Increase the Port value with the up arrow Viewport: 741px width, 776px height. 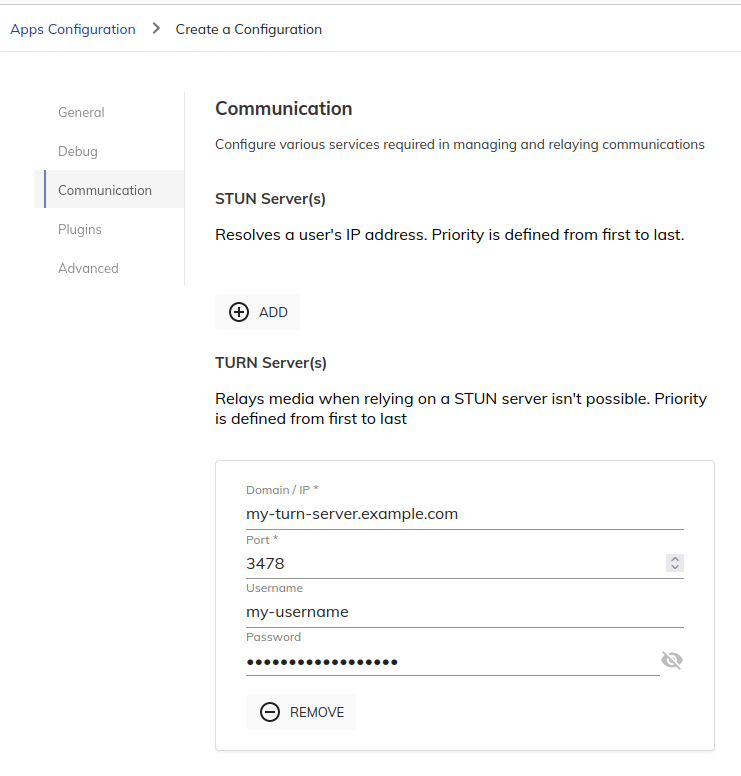tap(675, 559)
